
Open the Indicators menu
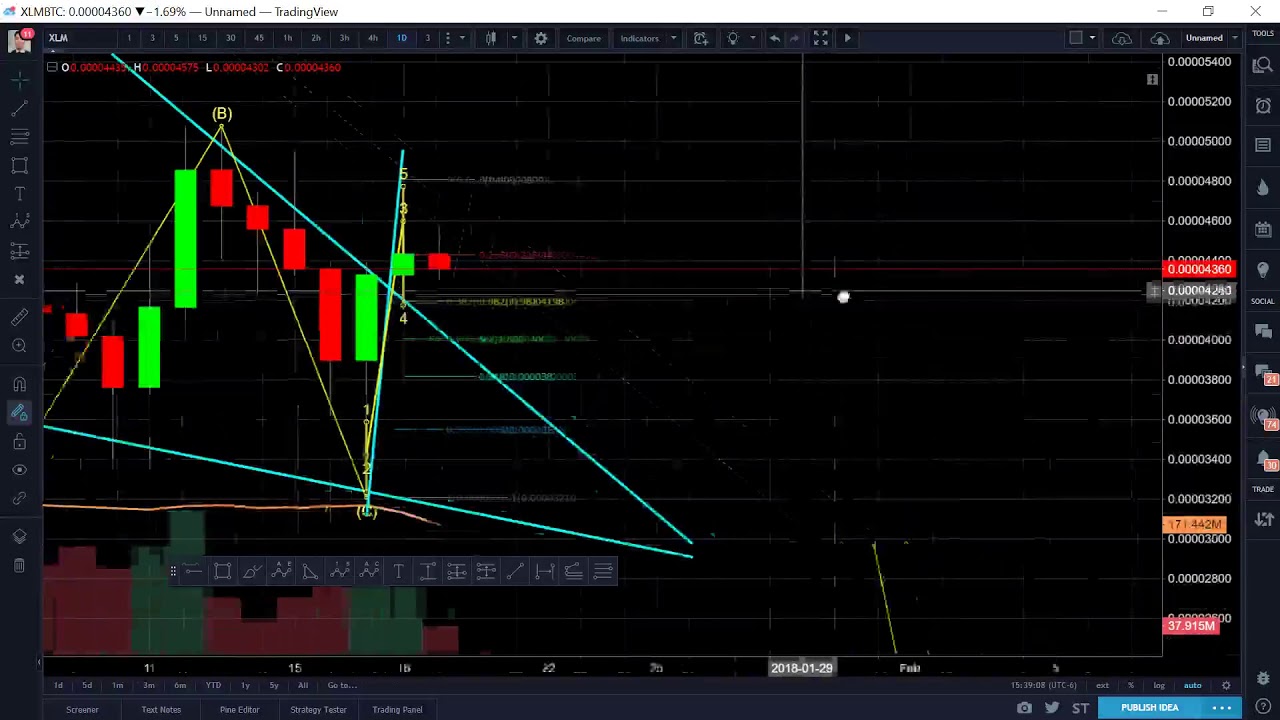coord(639,38)
